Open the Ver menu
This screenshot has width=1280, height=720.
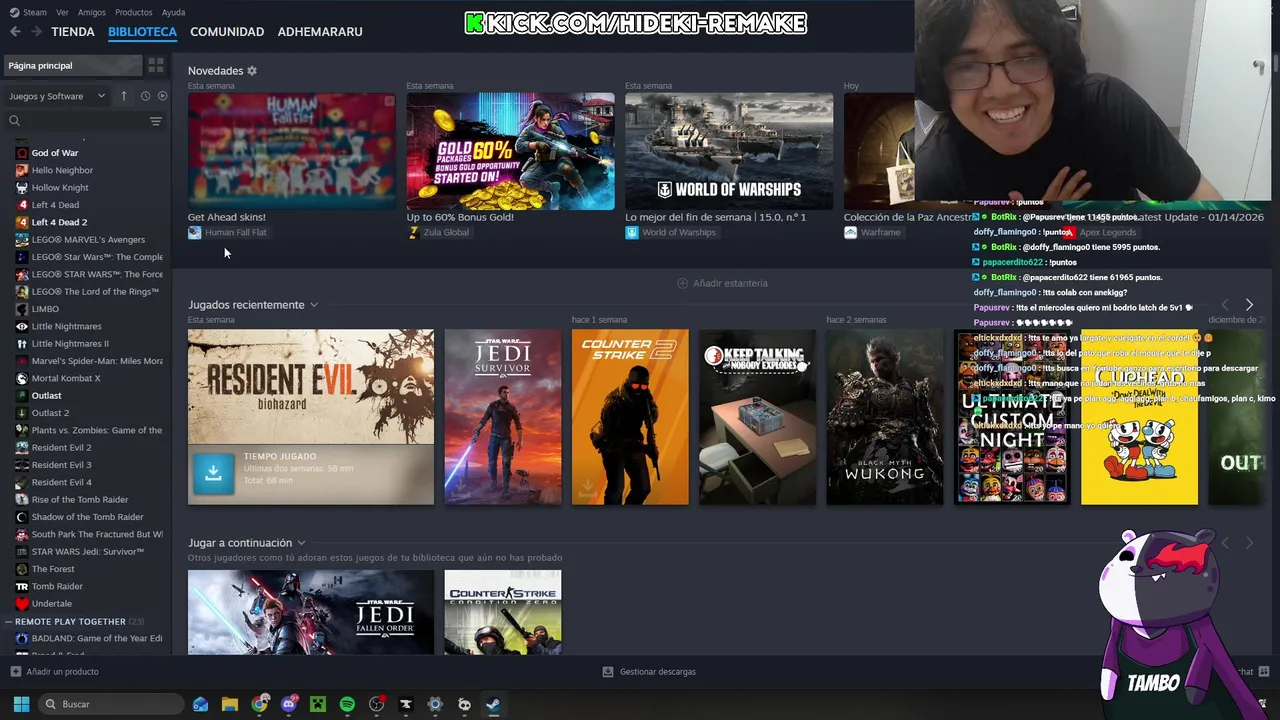click(62, 12)
